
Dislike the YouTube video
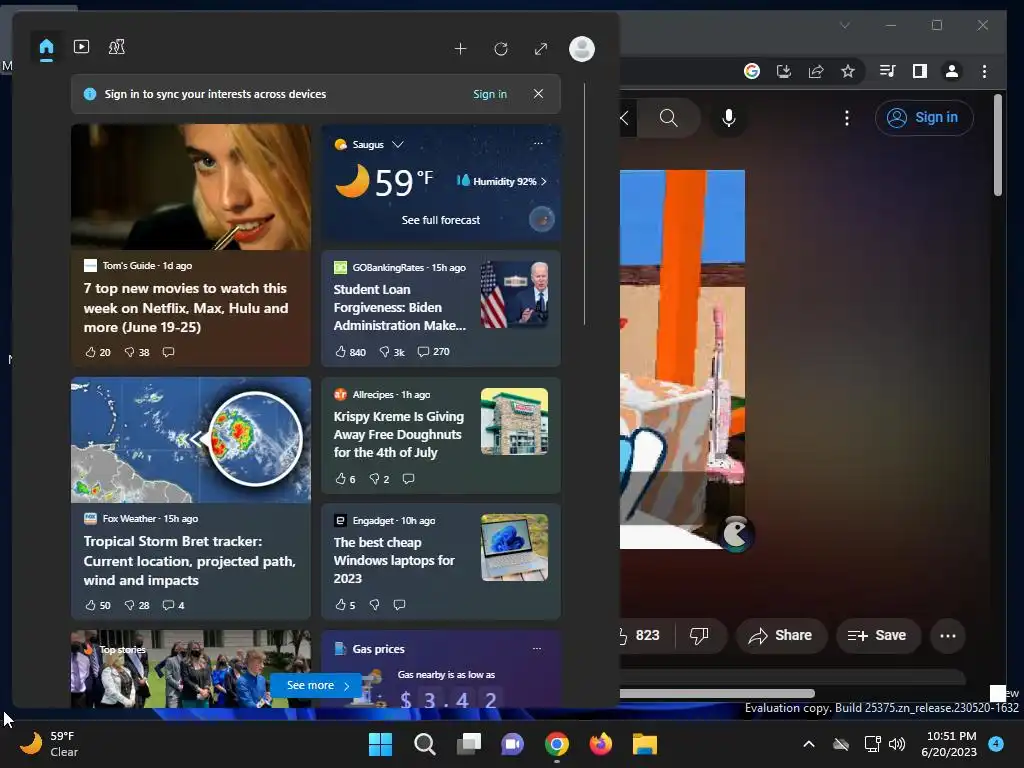699,635
